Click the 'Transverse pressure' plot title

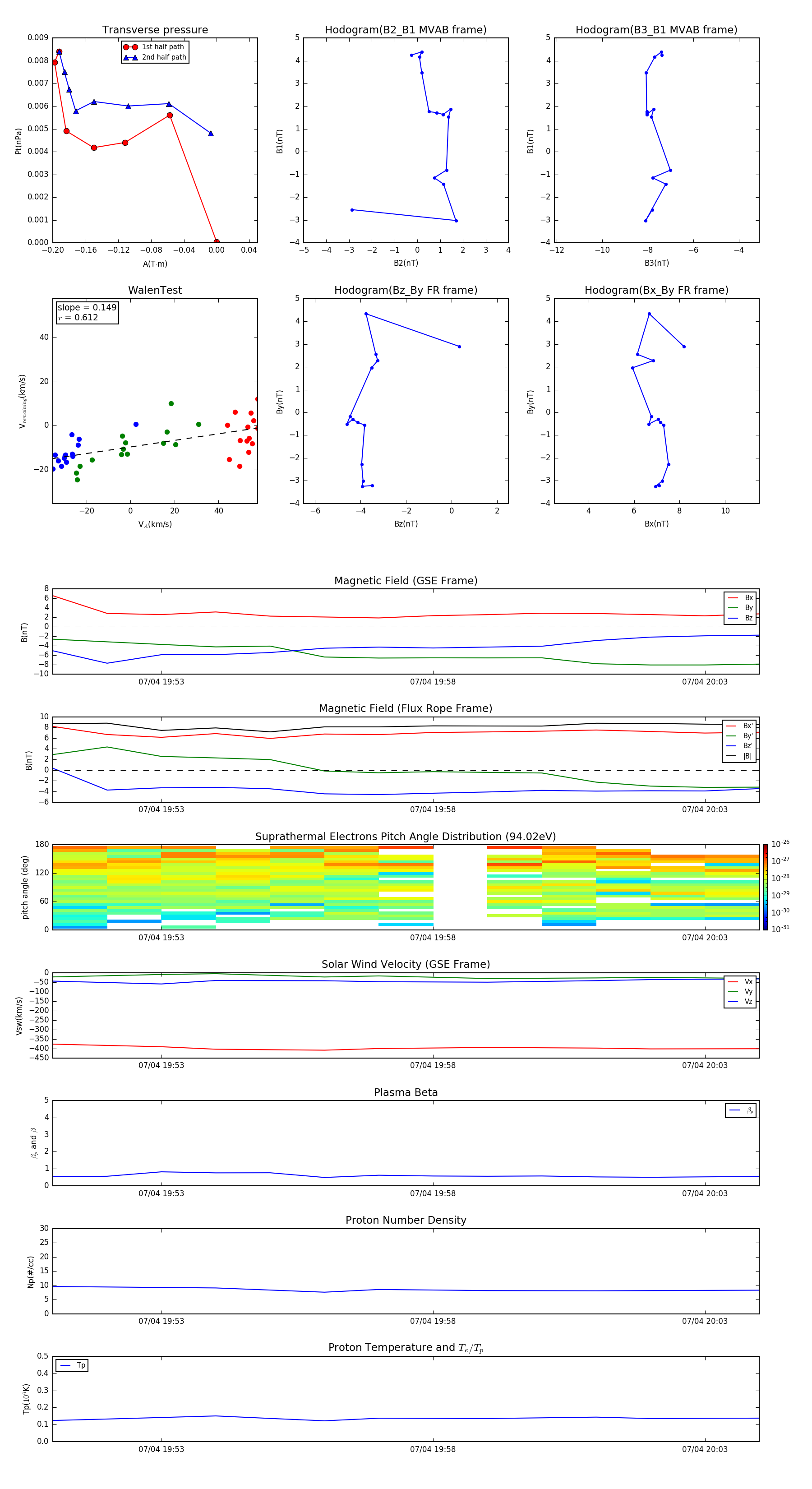pyautogui.click(x=155, y=30)
